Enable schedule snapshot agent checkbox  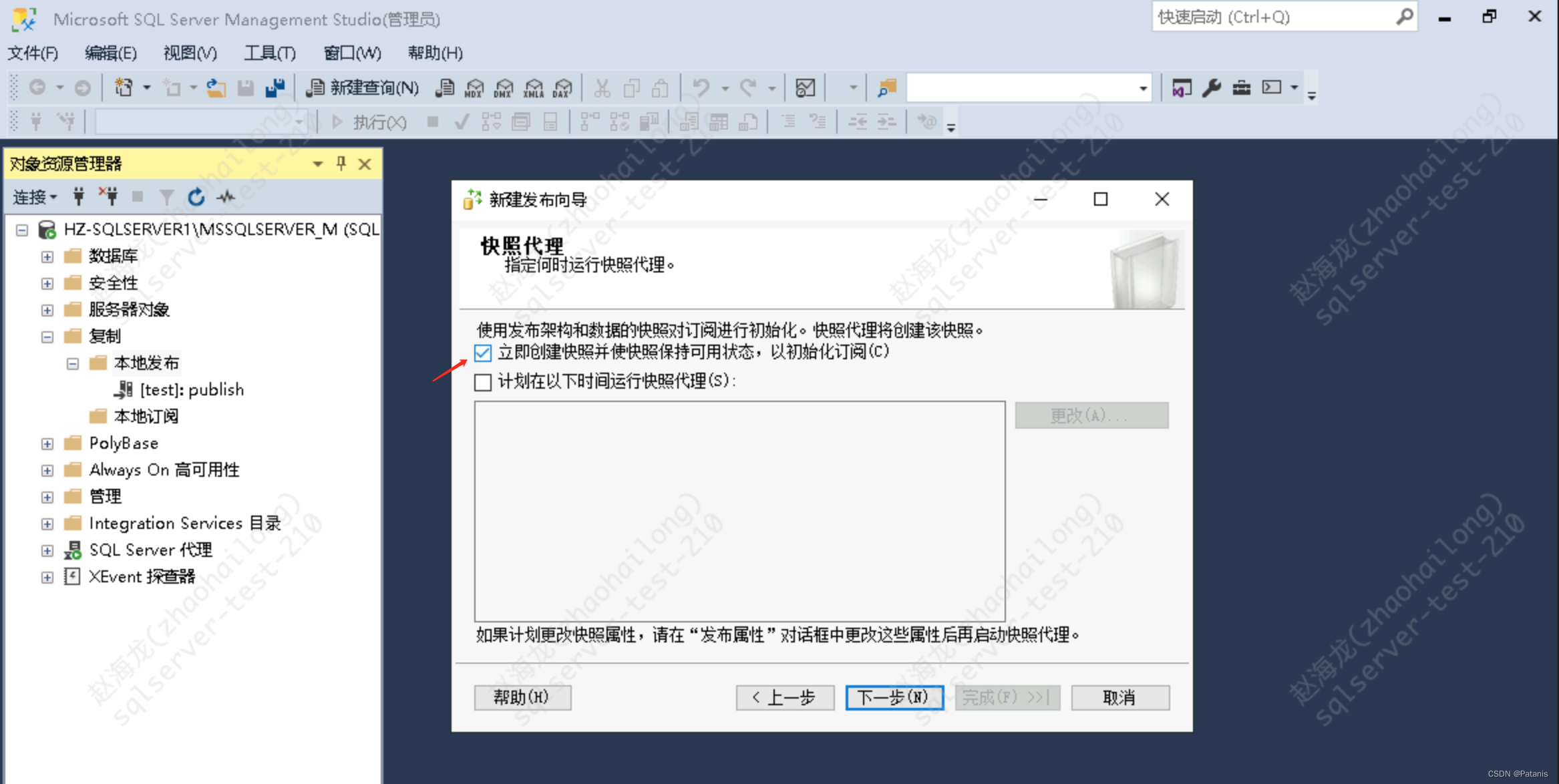tap(483, 382)
